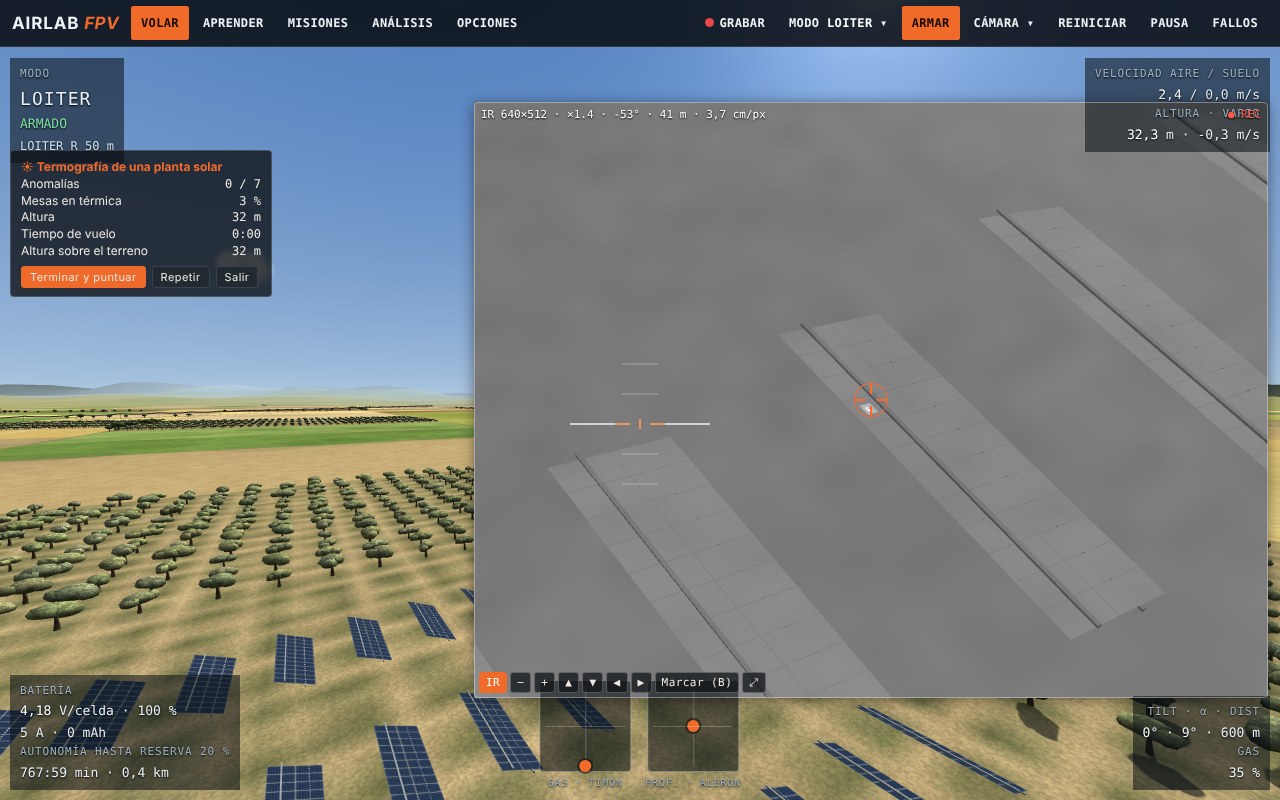1280x800 pixels.
Task: Click the mission title Termografía de una planta solar
Action: pos(122,167)
